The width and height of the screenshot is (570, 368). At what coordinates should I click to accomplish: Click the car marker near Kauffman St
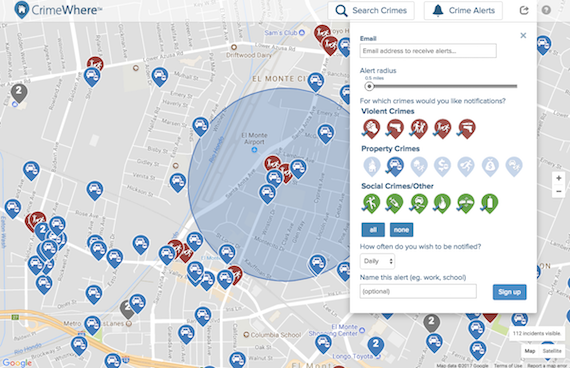coord(227,253)
